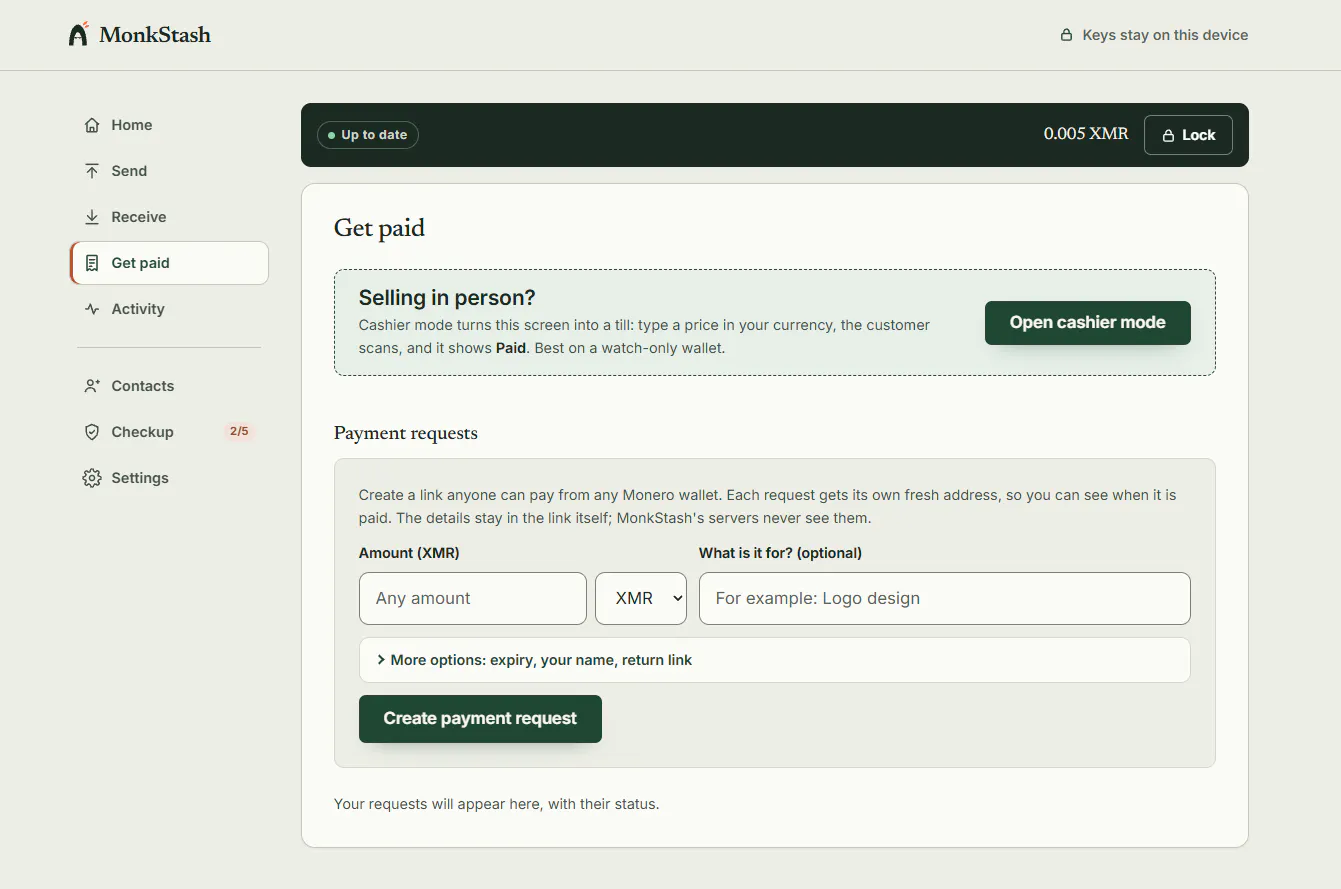Click the What is it for? (optional) label
The width and height of the screenshot is (1341, 889).
780,553
